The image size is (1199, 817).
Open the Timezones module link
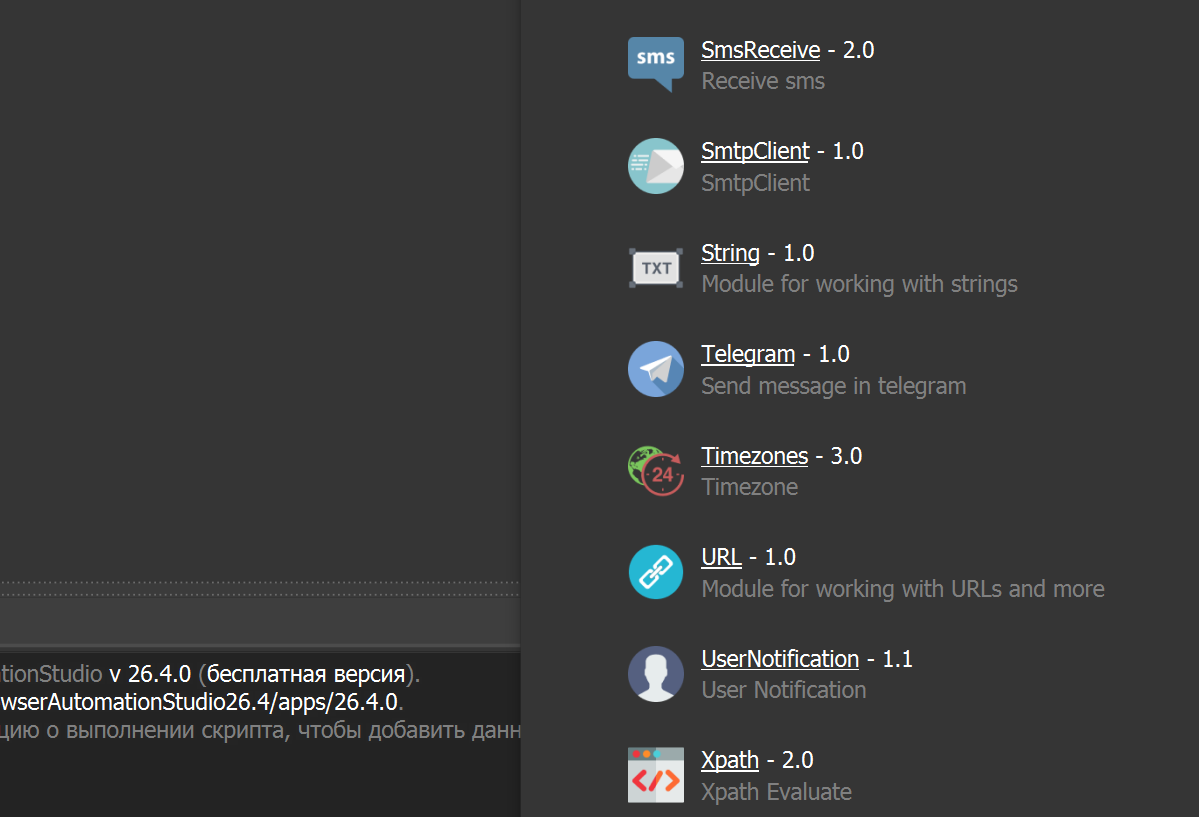[x=754, y=456]
